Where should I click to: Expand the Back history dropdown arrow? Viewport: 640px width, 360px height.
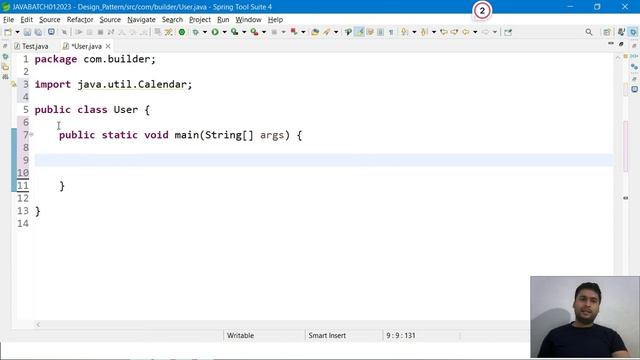click(x=475, y=32)
